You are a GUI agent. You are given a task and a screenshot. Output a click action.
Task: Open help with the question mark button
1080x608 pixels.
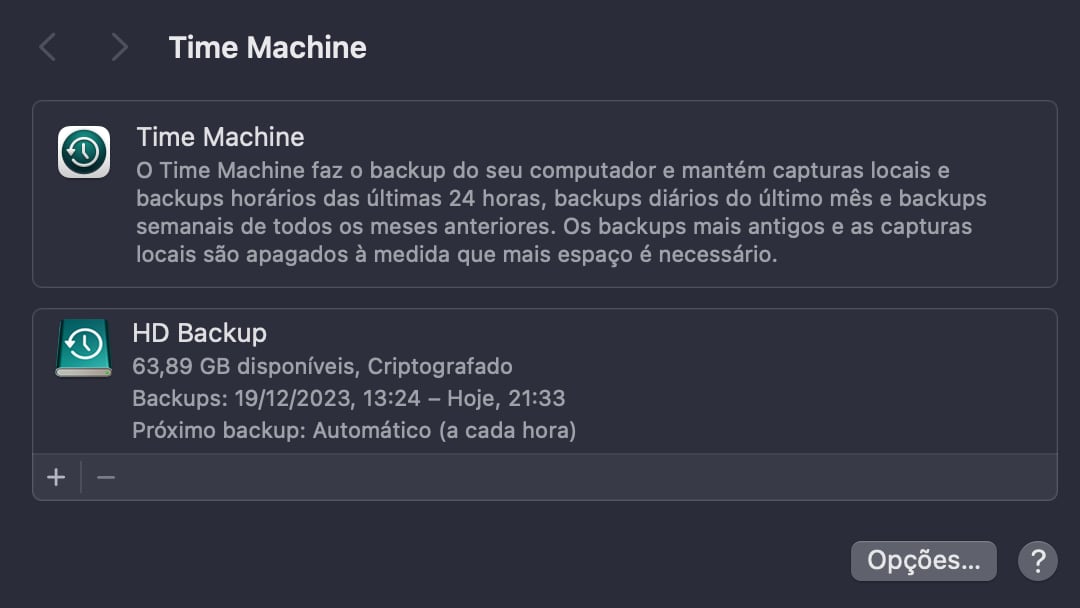[1037, 561]
